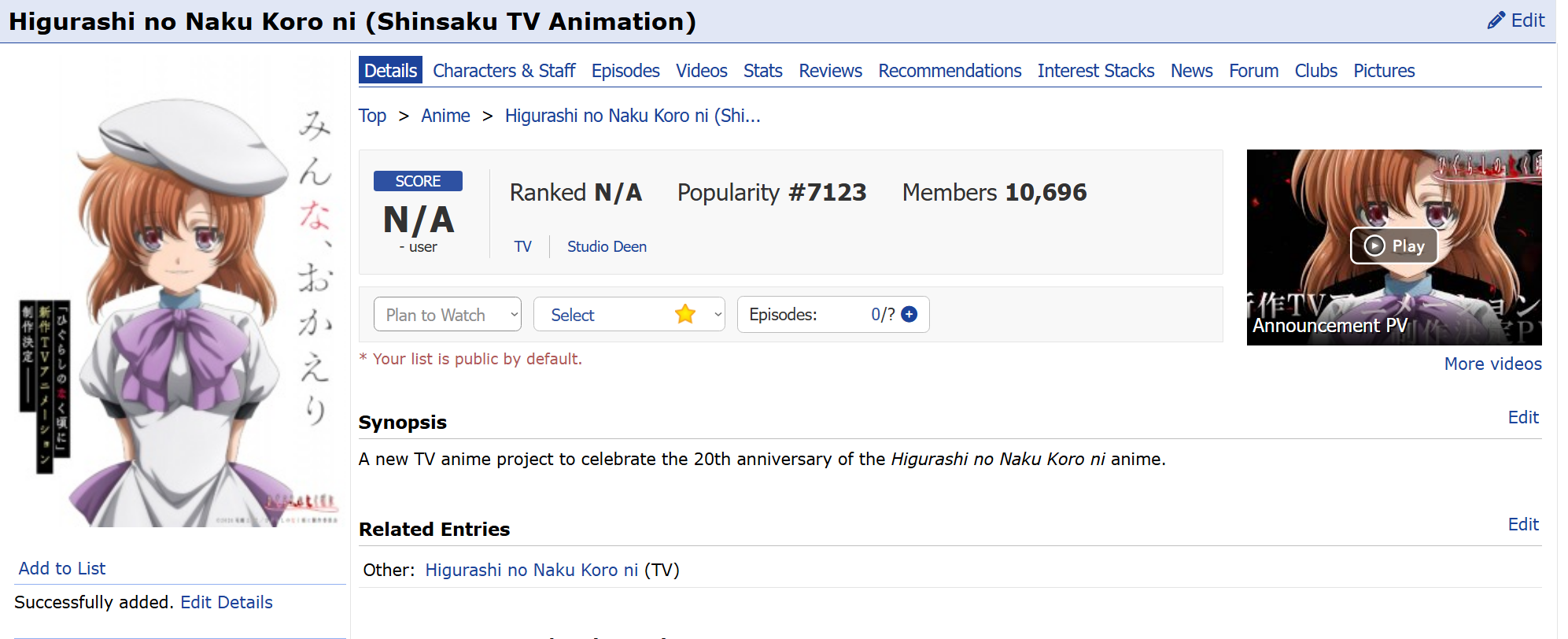Click the Ranked N/A text
This screenshot has width=1568, height=639.
(576, 192)
